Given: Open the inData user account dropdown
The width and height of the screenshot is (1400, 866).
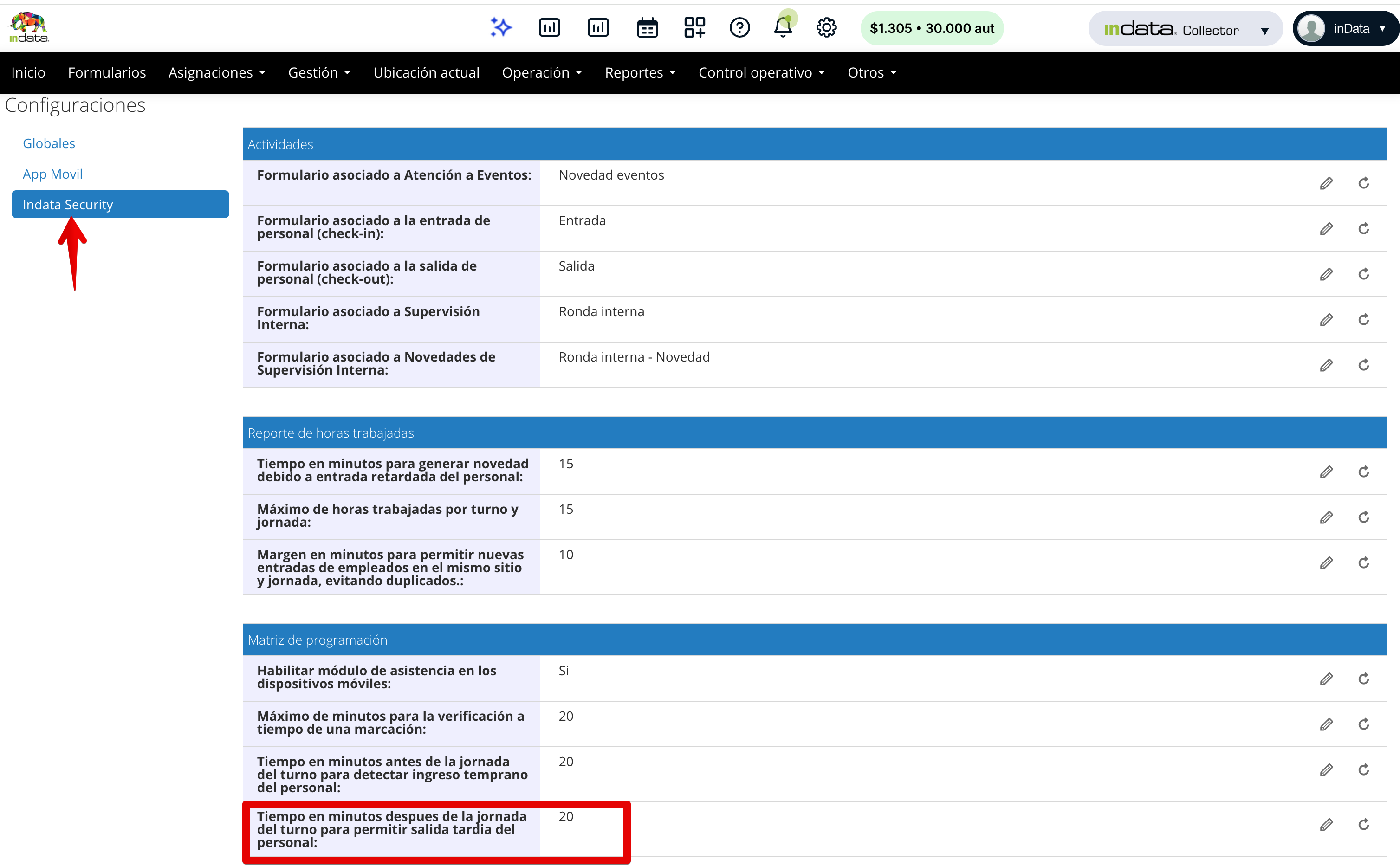Looking at the screenshot, I should pyautogui.click(x=1345, y=29).
